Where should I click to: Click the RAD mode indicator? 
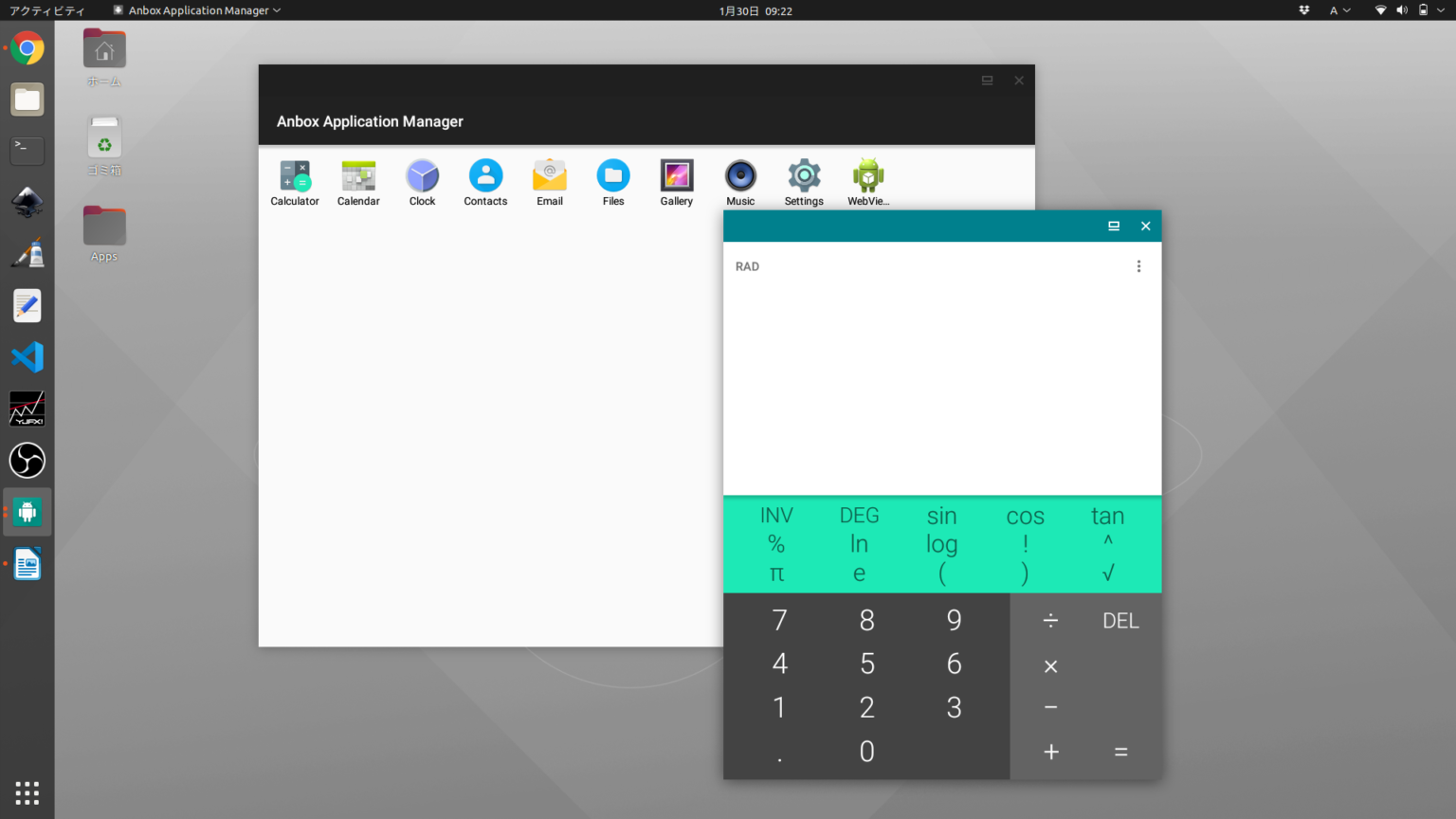tap(747, 266)
